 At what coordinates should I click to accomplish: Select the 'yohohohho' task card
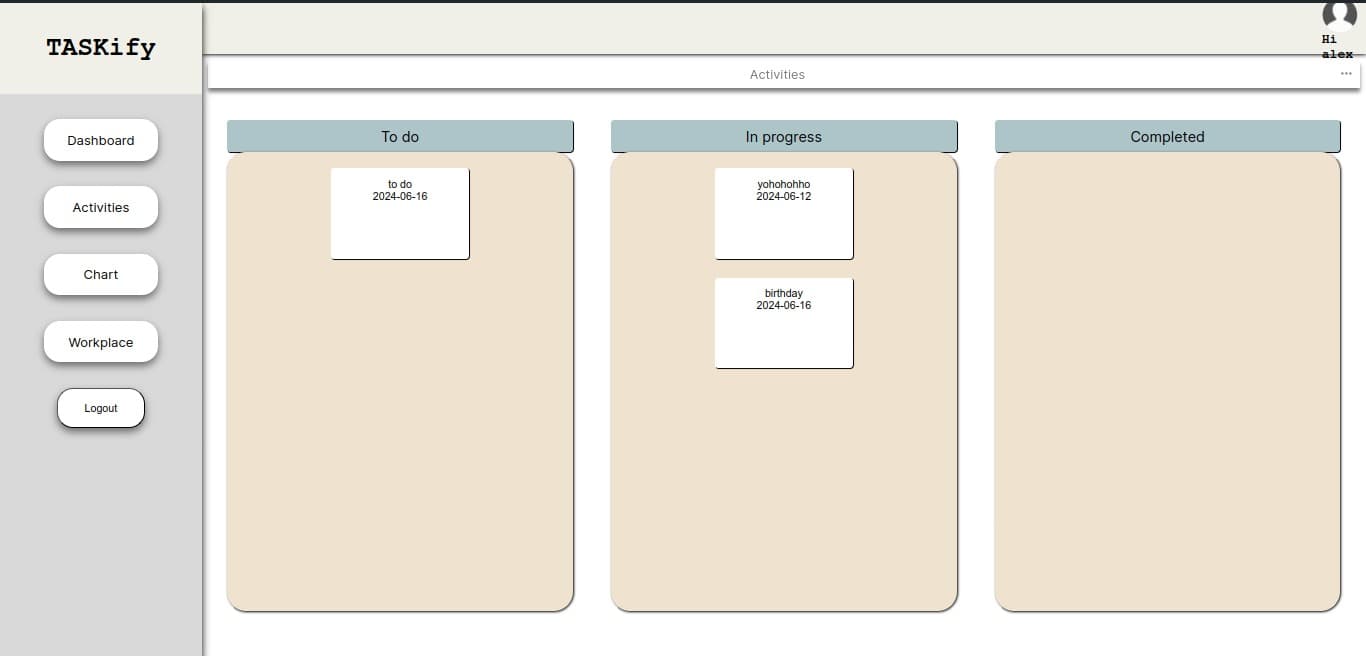coord(783,213)
